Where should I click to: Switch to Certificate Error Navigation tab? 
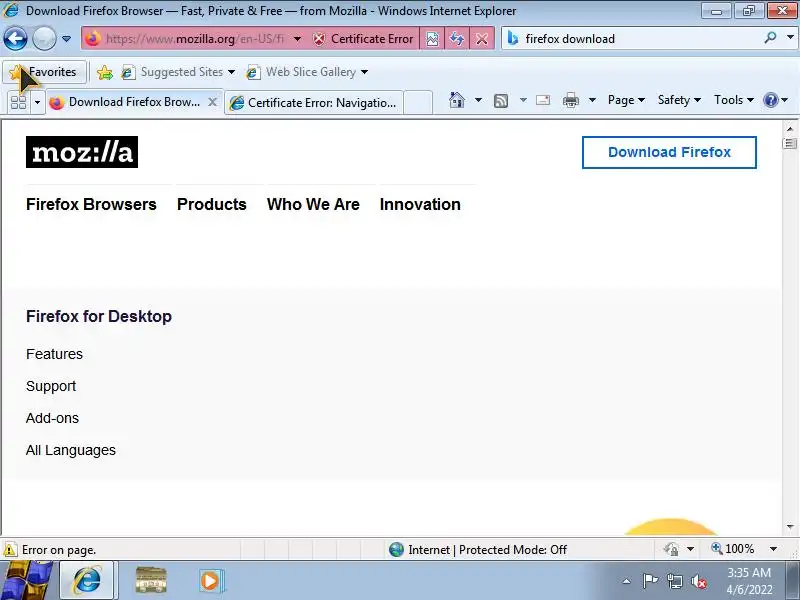[x=314, y=103]
